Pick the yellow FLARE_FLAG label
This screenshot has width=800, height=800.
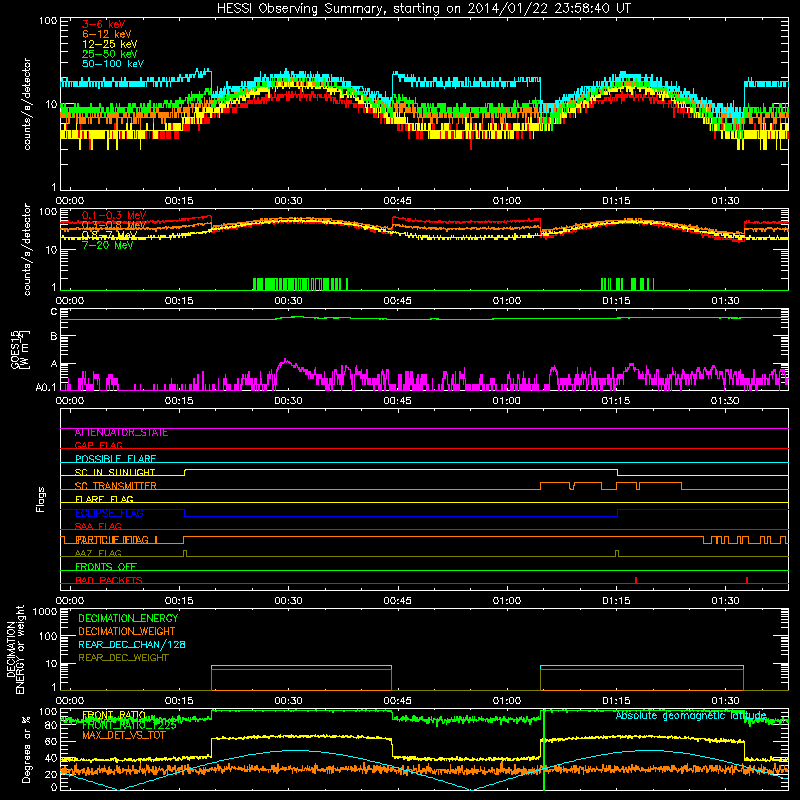(x=104, y=499)
